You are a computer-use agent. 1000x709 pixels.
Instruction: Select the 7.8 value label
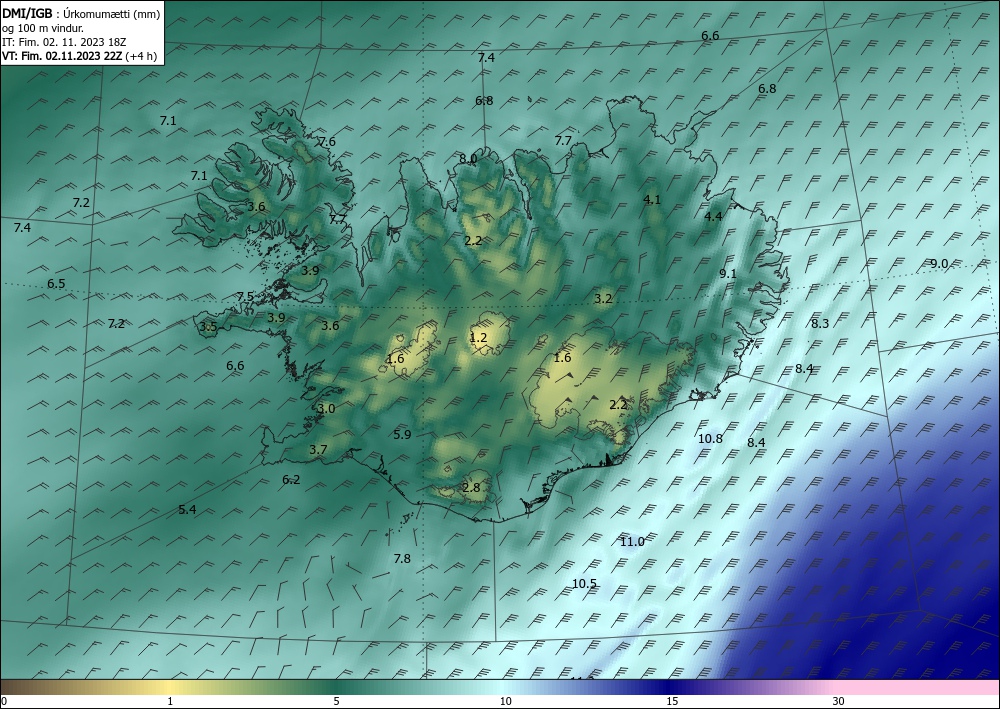click(402, 559)
